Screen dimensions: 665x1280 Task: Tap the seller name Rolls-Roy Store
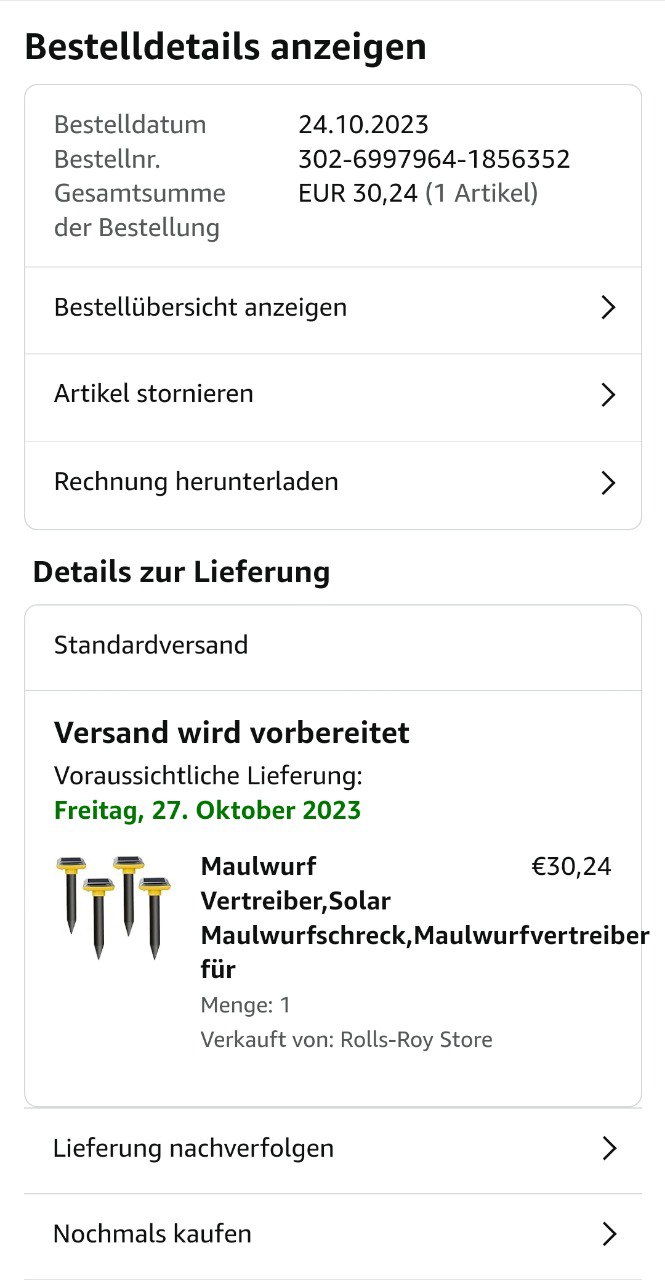(x=416, y=1040)
